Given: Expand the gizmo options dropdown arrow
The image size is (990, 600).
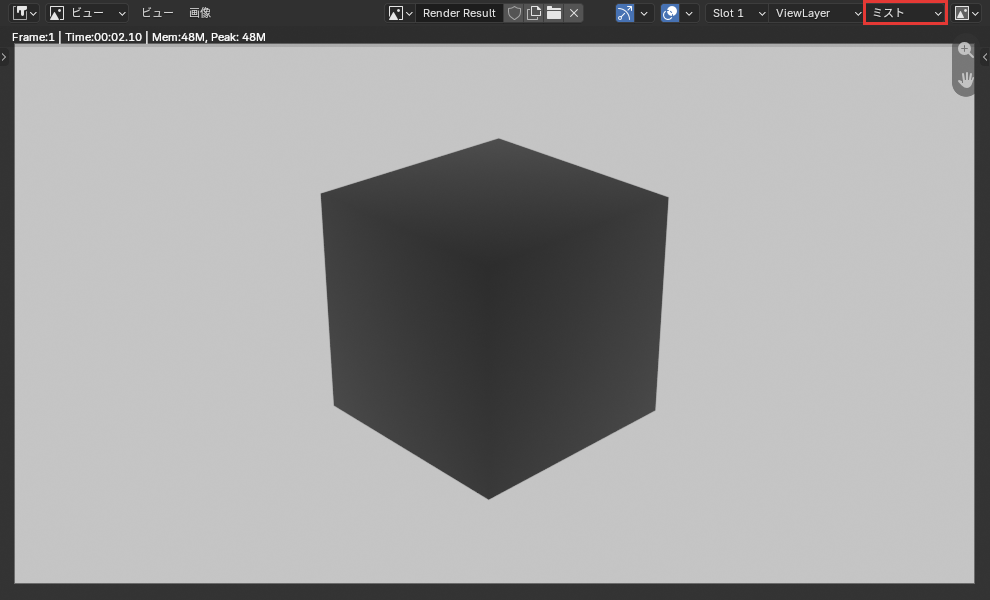Looking at the screenshot, I should tap(644, 13).
